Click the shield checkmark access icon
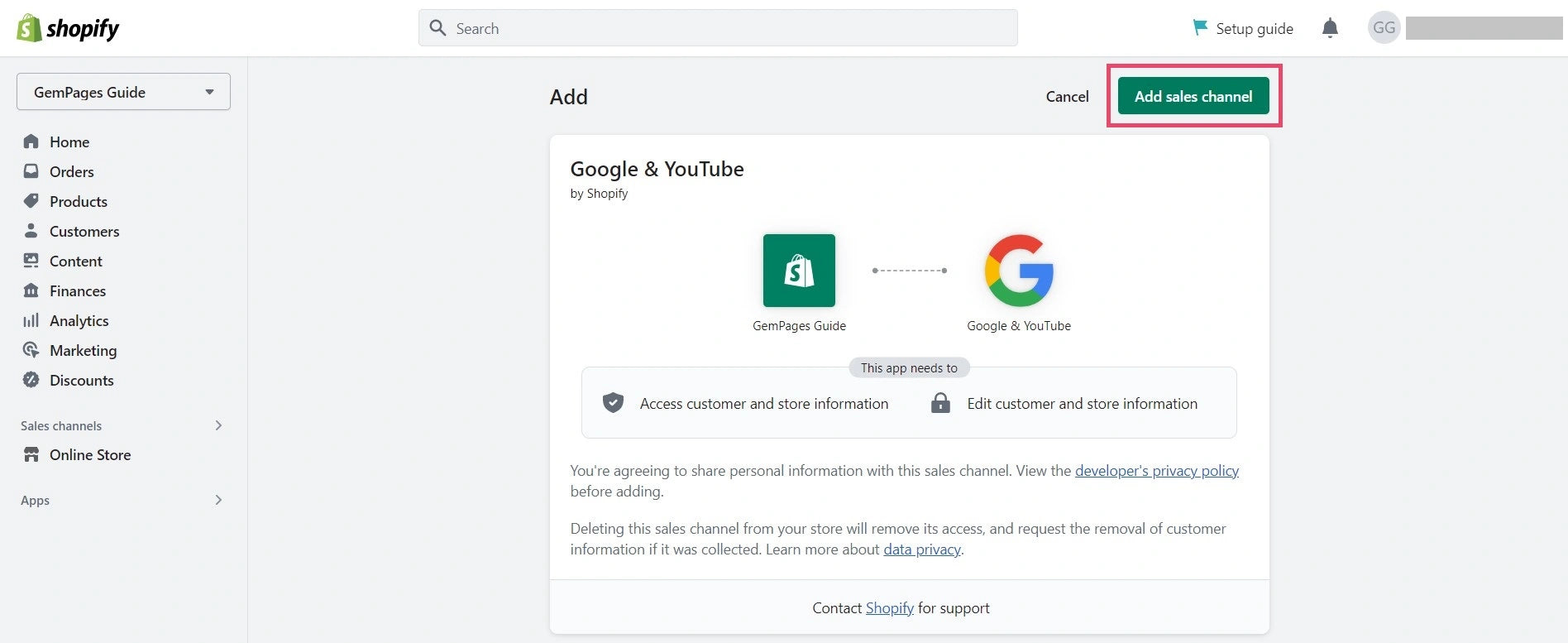This screenshot has height=643, width=1568. (613, 403)
